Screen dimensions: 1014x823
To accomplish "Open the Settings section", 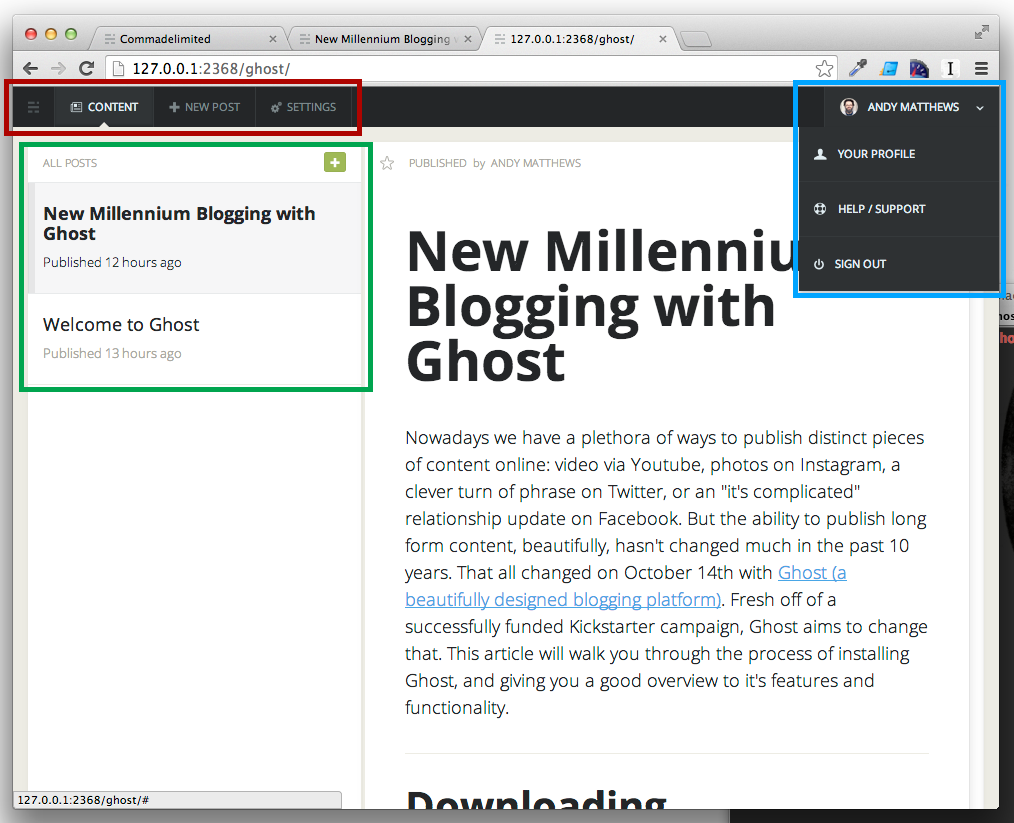I will point(303,107).
